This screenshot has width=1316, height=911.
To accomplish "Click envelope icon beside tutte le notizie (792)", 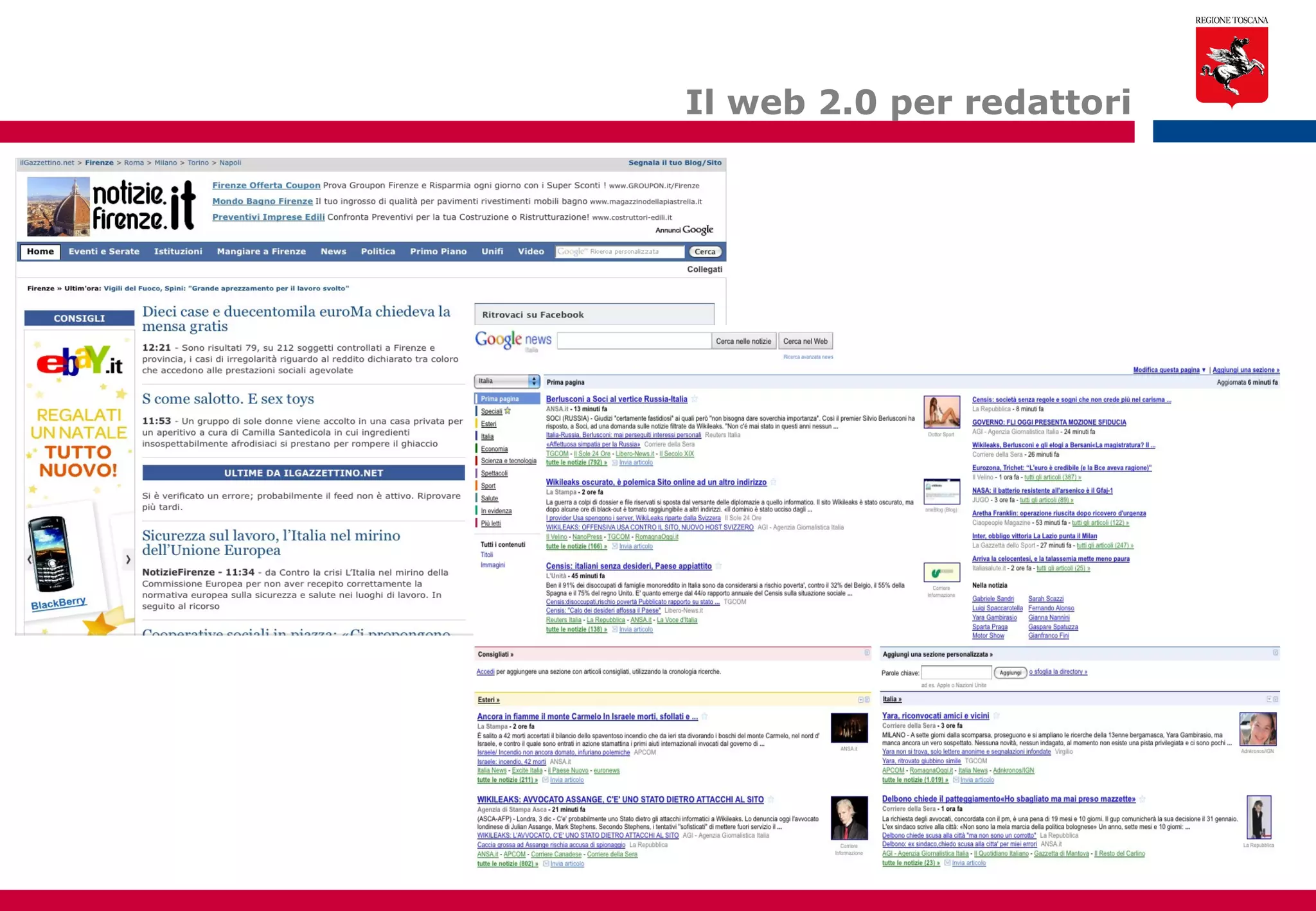I will 614,463.
